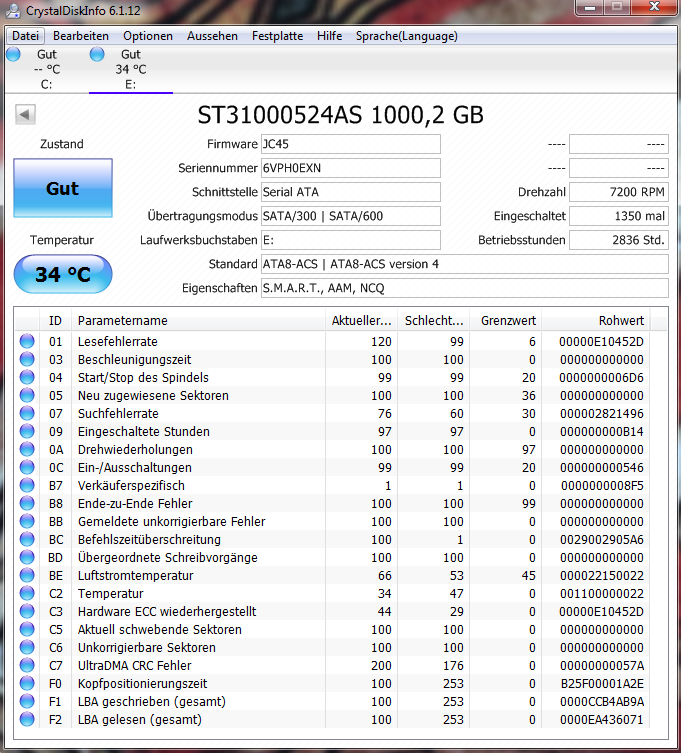681x753 pixels.
Task: Click raw value 0000EA436071
Action: pyautogui.click(x=601, y=719)
